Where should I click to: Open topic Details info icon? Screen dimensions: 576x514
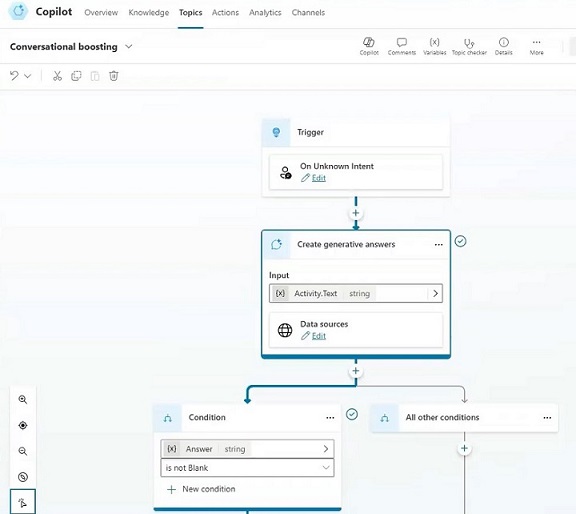pyautogui.click(x=504, y=47)
